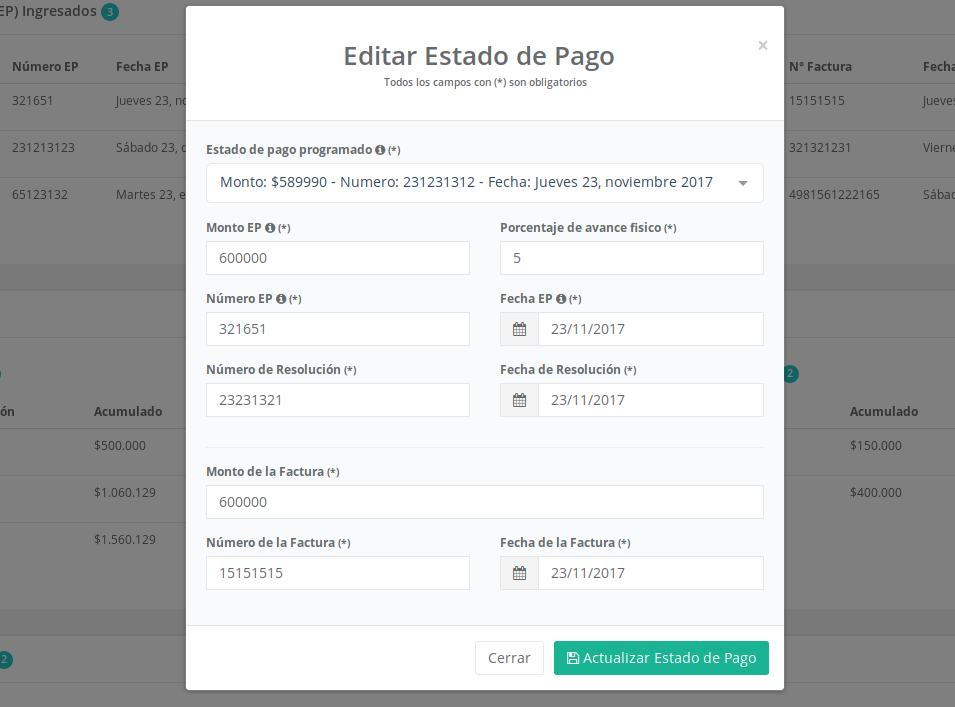Open calendar icon for Fecha de la Factura
The width and height of the screenshot is (955, 707).
point(519,573)
